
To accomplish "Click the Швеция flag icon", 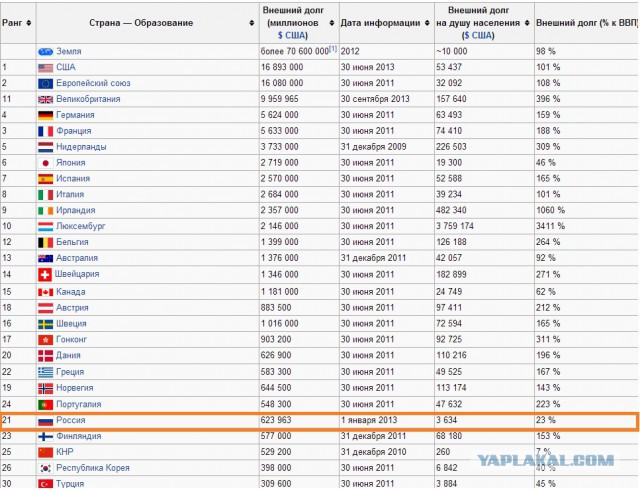I will point(45,324).
